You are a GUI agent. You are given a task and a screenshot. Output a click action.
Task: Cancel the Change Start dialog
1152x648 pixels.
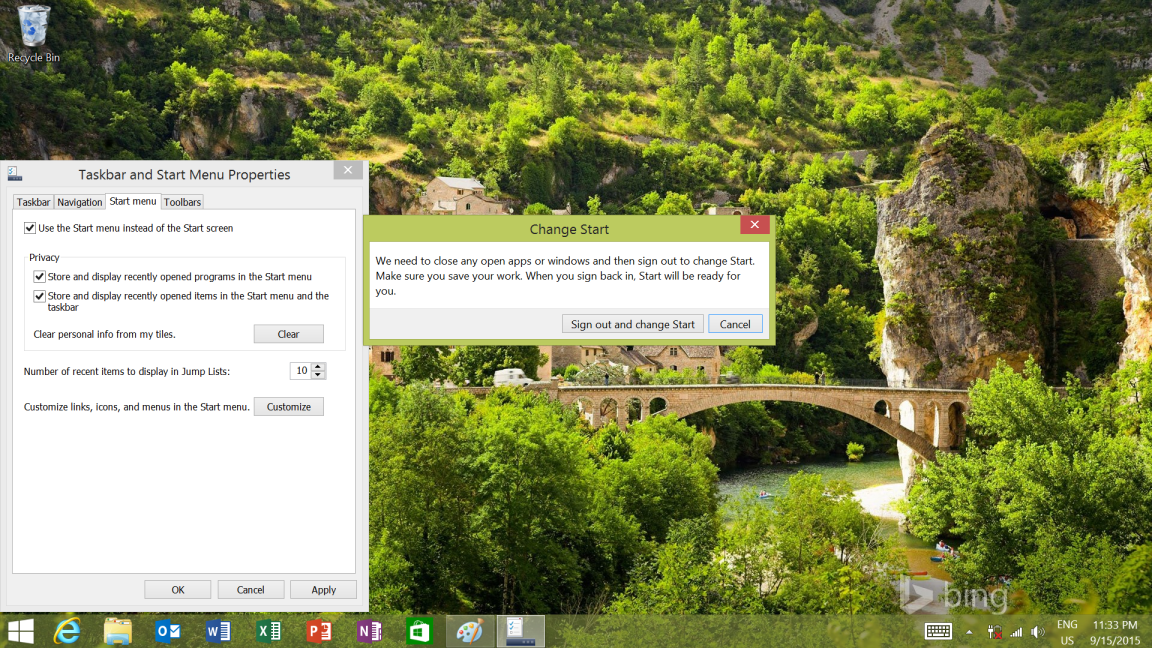coord(735,323)
